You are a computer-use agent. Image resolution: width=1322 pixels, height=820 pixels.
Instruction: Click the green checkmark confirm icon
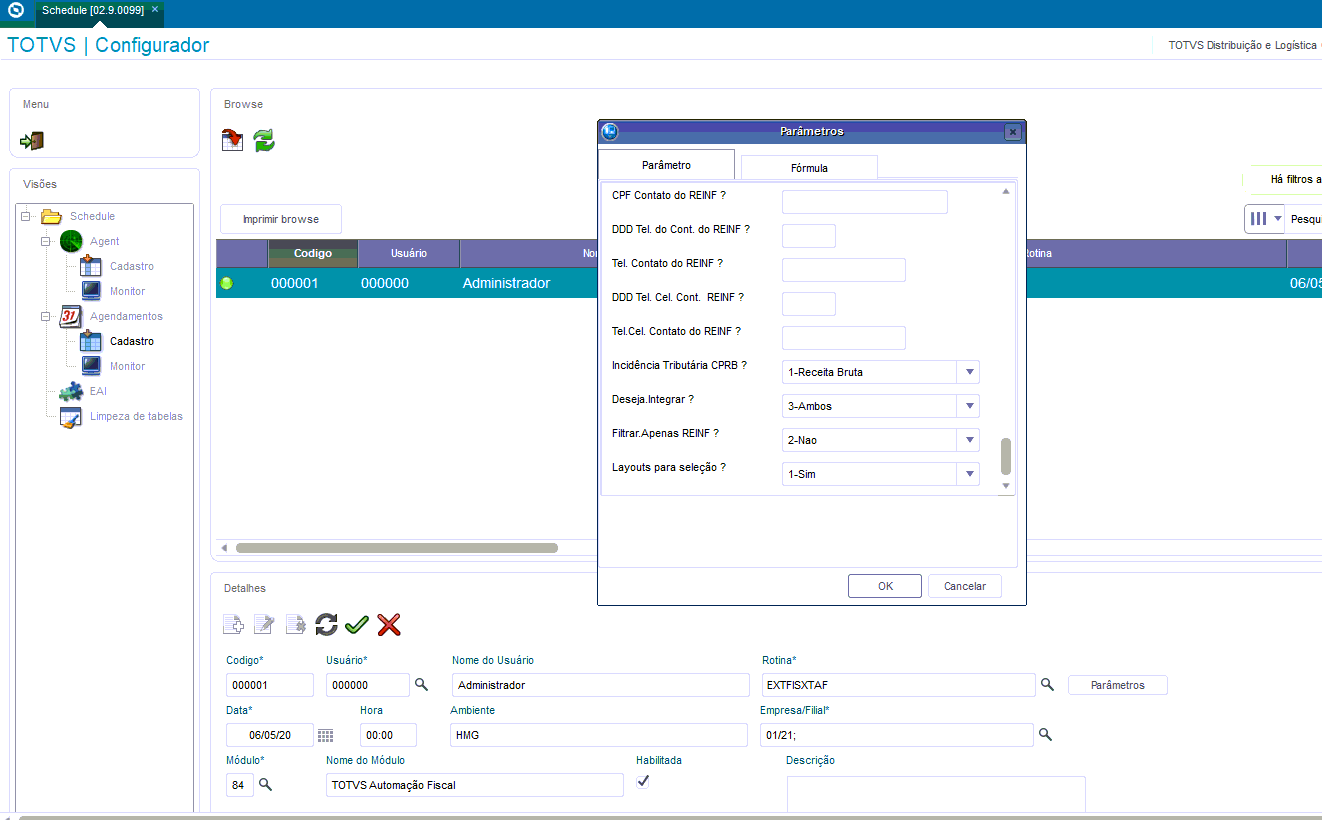pos(357,625)
